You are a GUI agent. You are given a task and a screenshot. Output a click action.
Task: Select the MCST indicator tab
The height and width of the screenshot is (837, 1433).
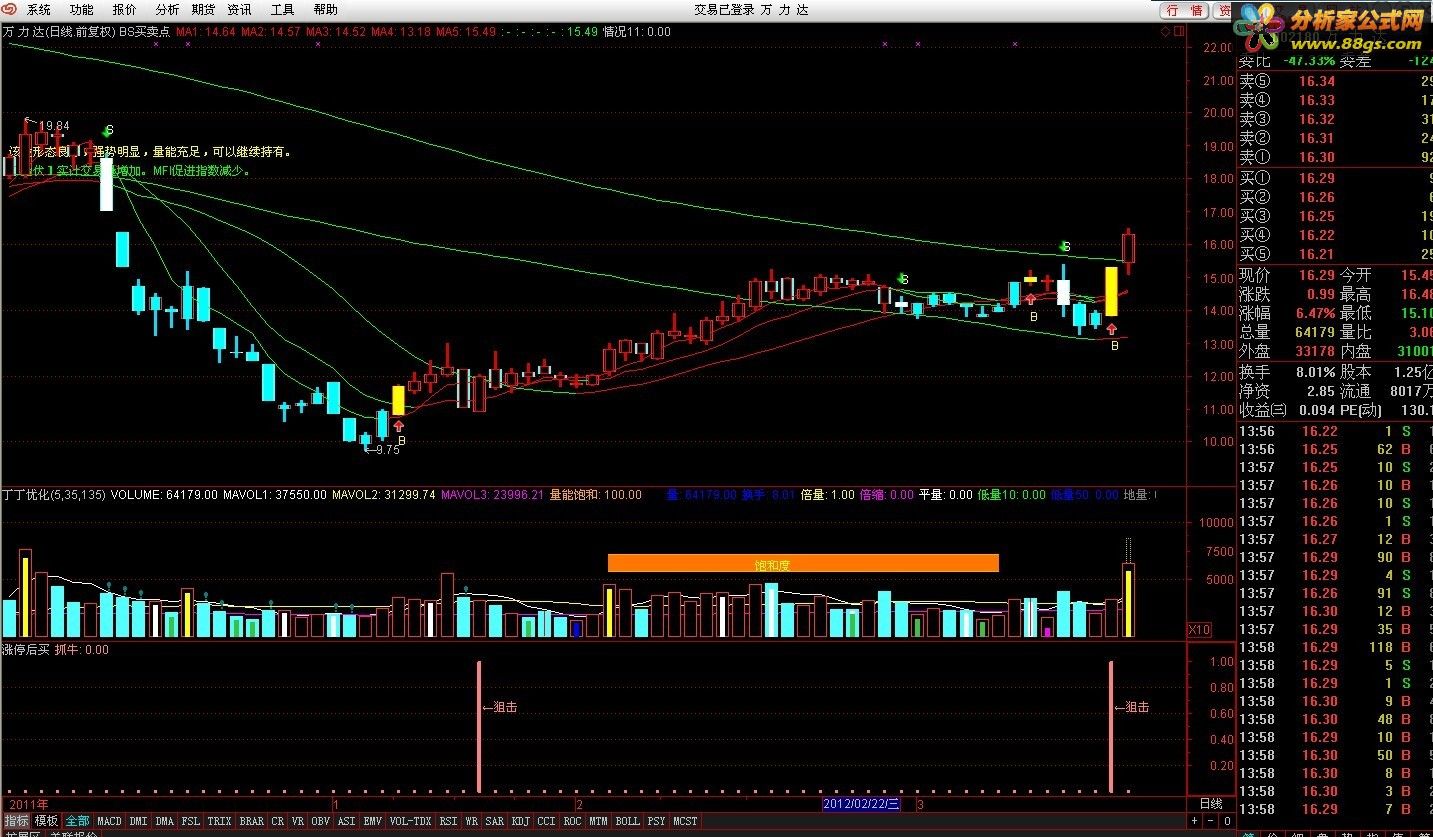point(685,821)
